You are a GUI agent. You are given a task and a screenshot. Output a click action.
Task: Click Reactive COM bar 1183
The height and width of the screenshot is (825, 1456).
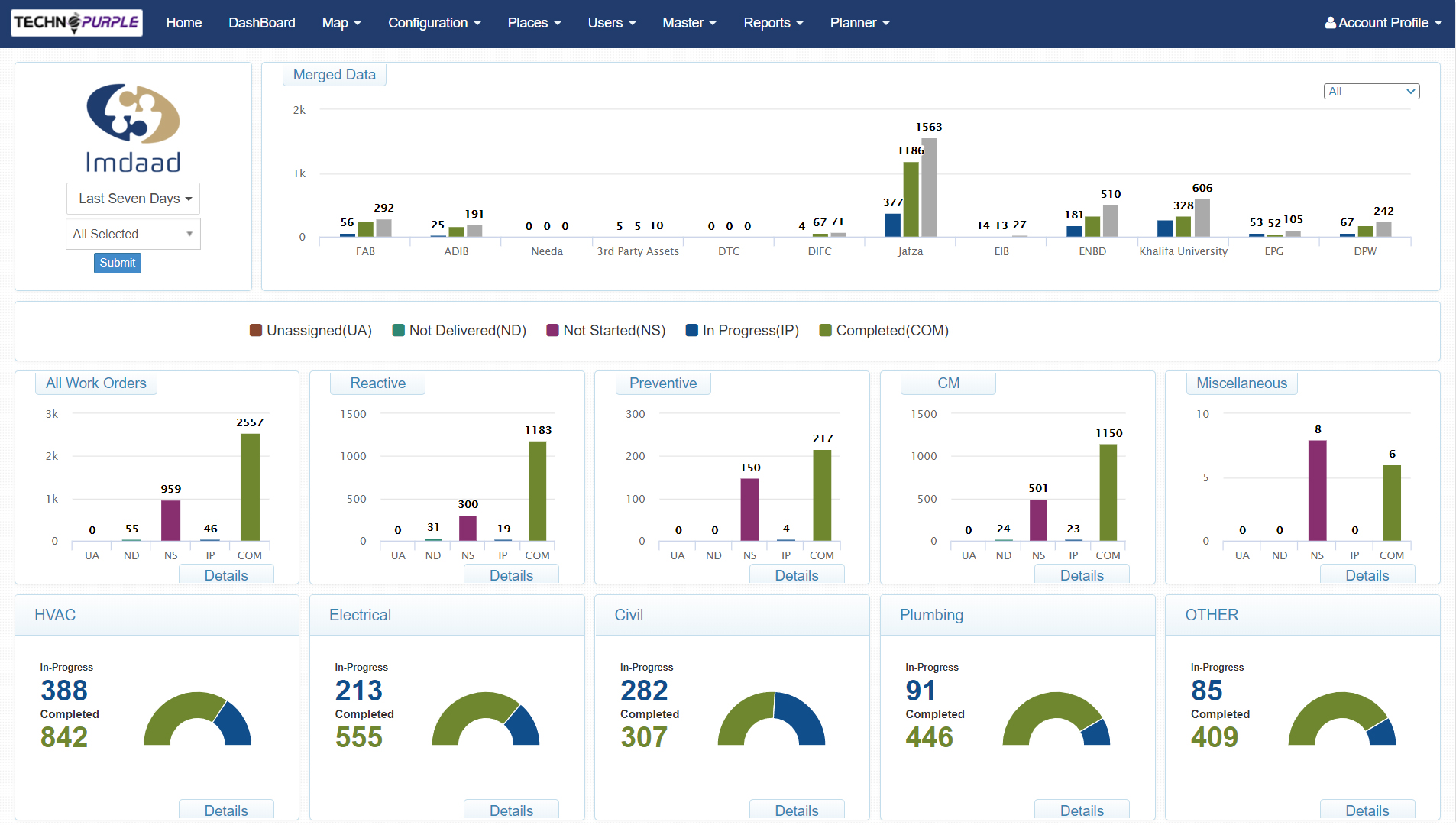pyautogui.click(x=538, y=491)
